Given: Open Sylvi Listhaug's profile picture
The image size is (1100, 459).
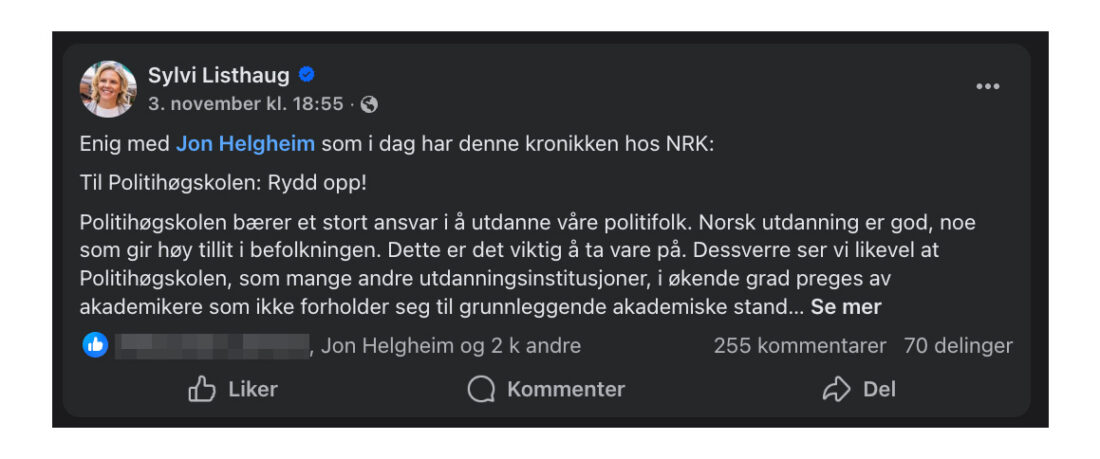Looking at the screenshot, I should (108, 89).
